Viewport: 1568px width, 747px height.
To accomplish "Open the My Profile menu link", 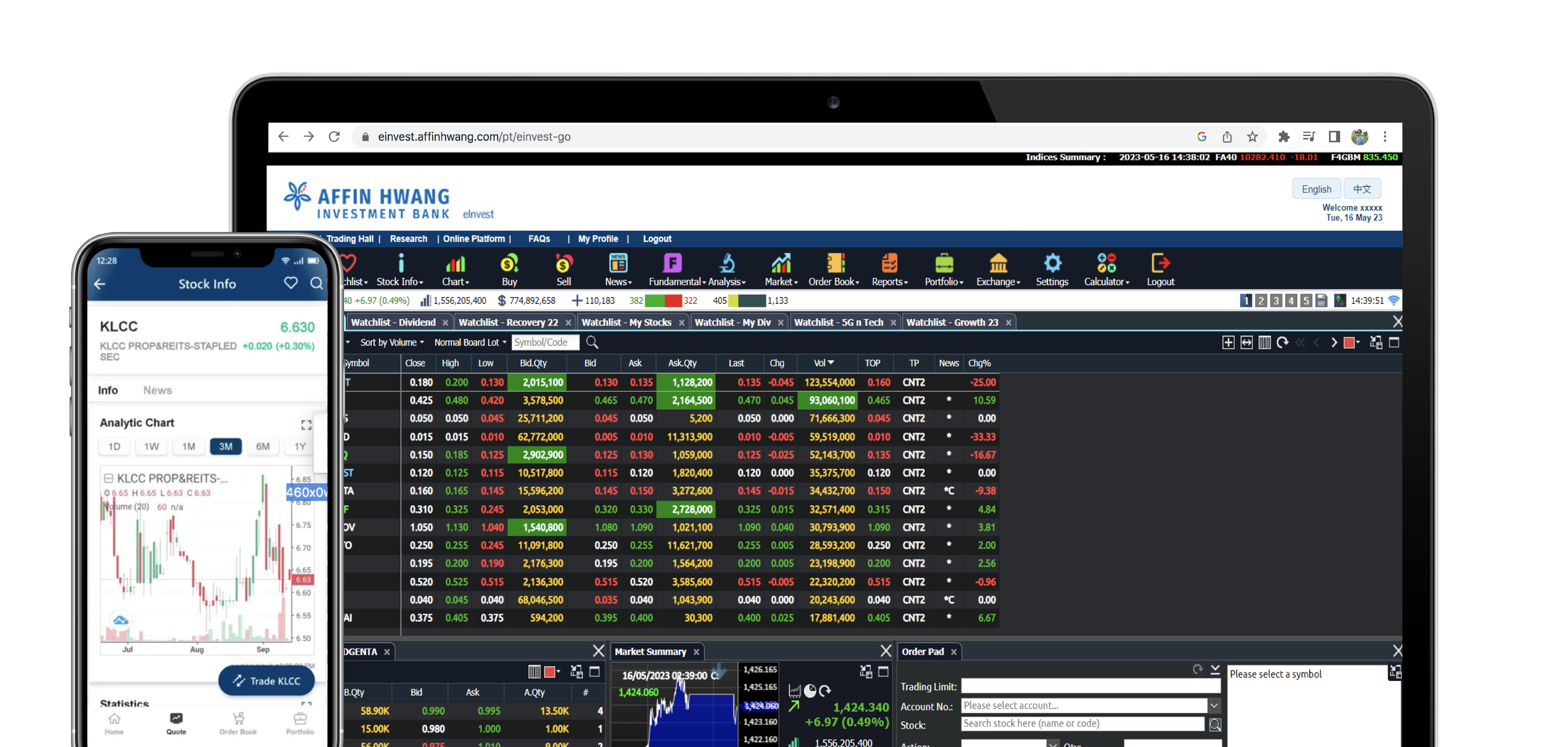I will (598, 239).
